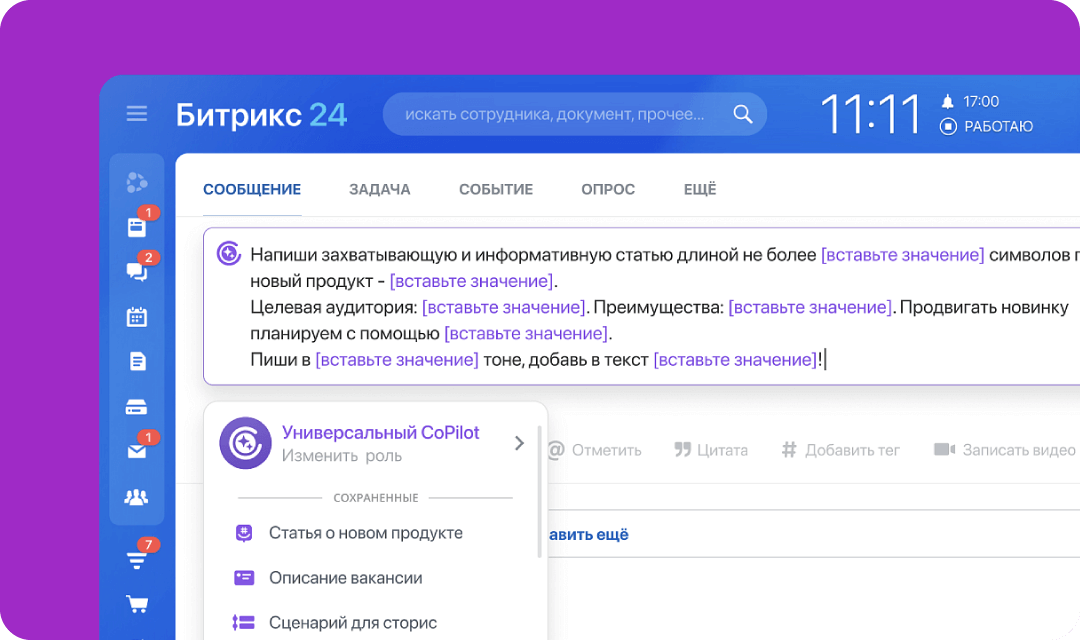Click the Статья о новом продукте icon

tap(244, 533)
